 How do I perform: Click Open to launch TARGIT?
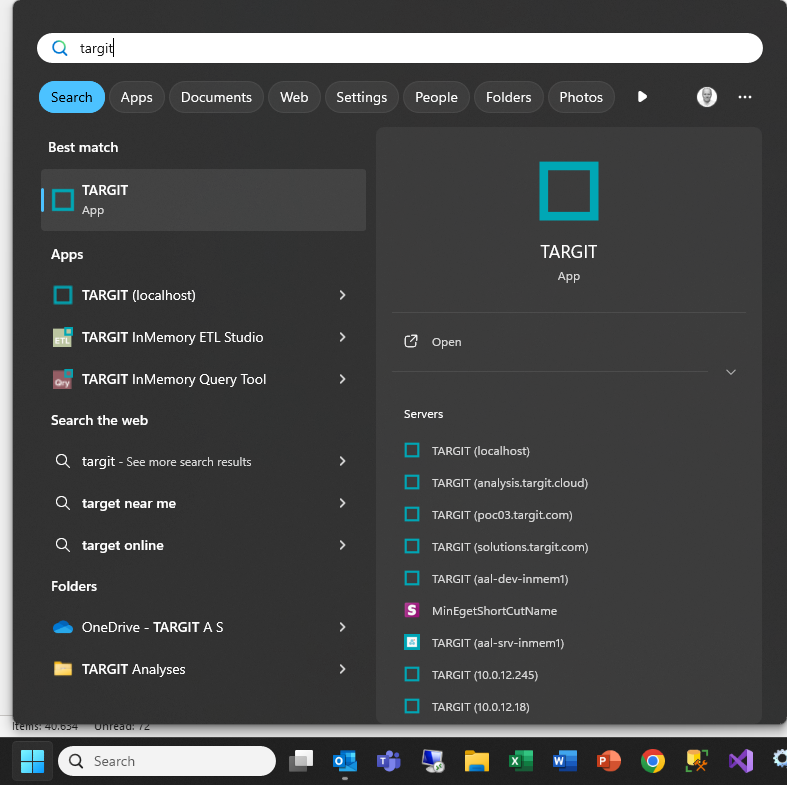(x=446, y=342)
